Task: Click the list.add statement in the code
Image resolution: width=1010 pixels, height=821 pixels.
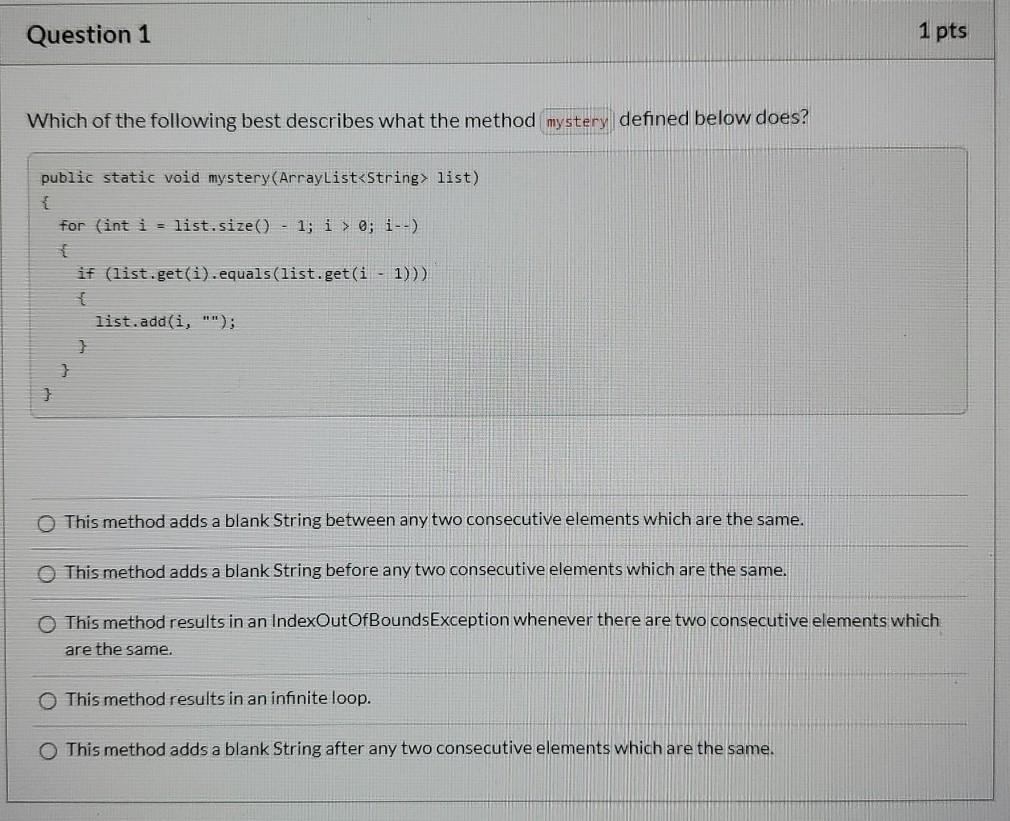Action: tap(163, 320)
